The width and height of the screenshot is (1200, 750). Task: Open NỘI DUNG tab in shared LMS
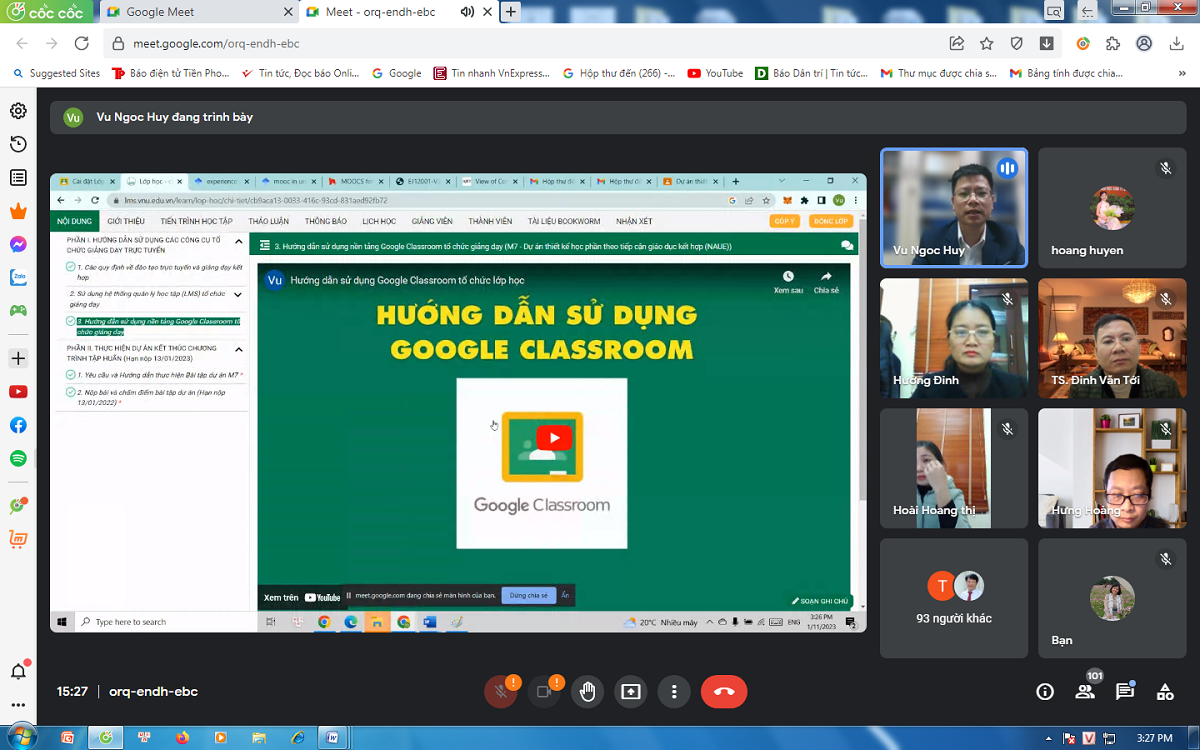(75, 221)
